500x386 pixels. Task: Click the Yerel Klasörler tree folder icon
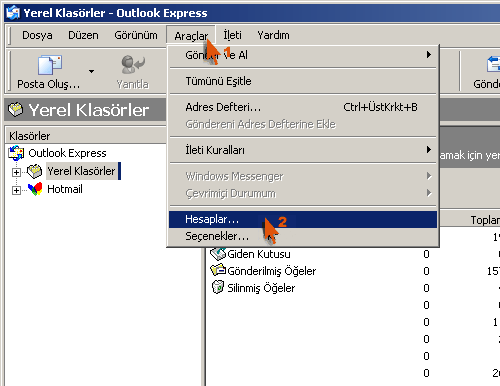(x=34, y=171)
